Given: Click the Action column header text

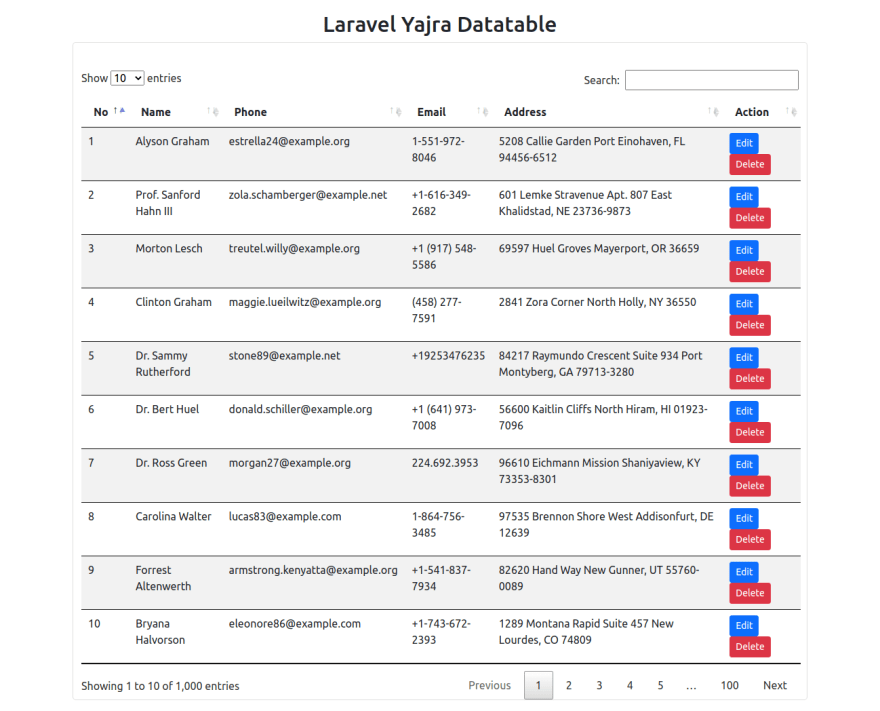Looking at the screenshot, I should point(752,112).
